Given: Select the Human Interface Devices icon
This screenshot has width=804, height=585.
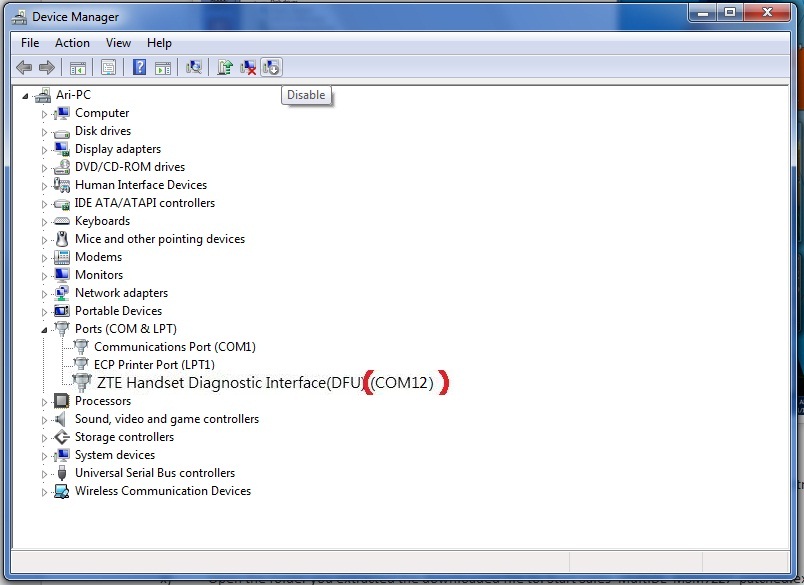Looking at the screenshot, I should [x=62, y=185].
